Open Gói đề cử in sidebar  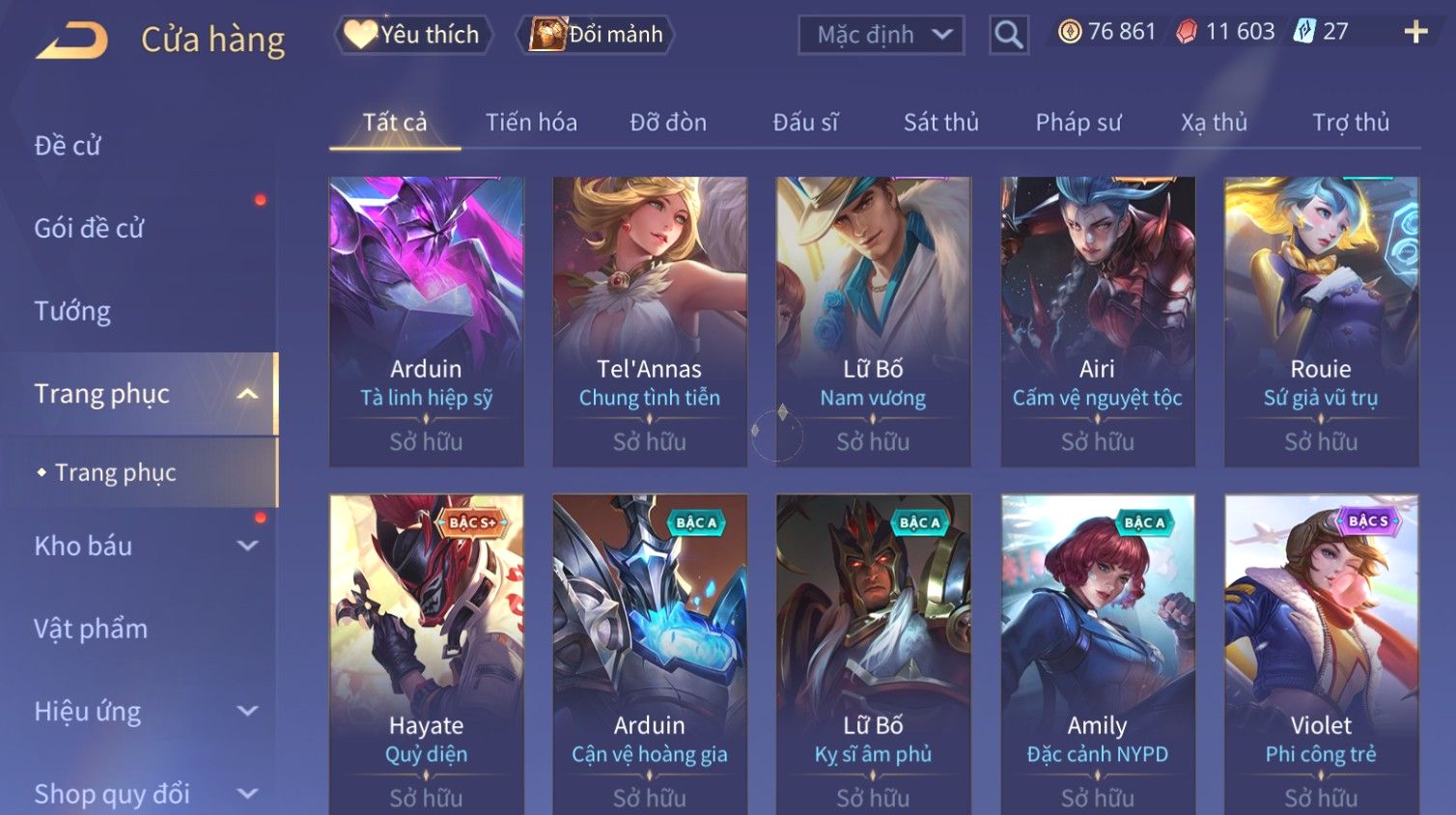pos(89,228)
